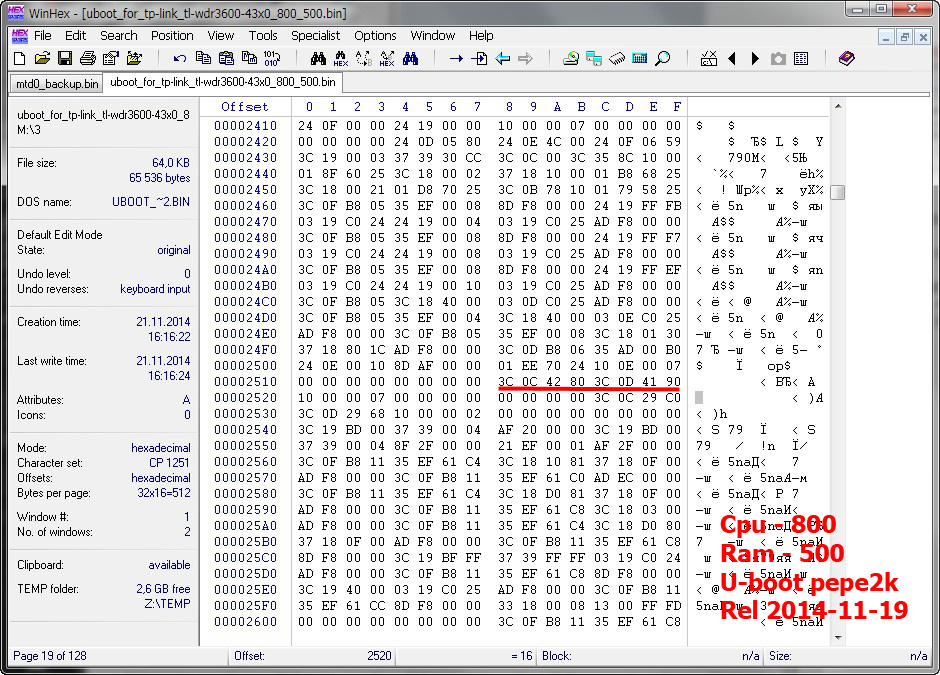Click the New file icon

(x=19, y=59)
